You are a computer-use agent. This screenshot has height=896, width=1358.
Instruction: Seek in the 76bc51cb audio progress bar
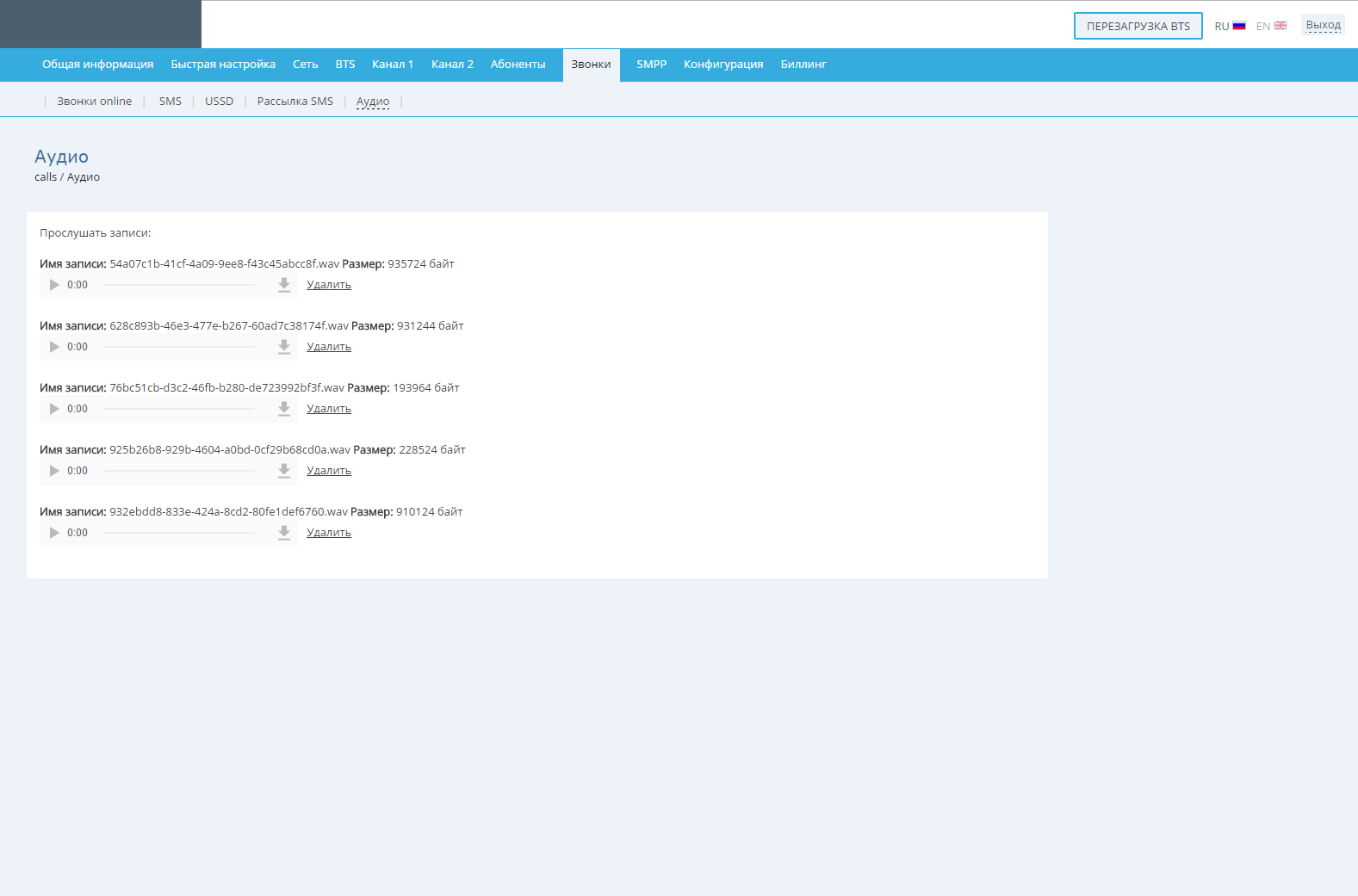tap(179, 409)
